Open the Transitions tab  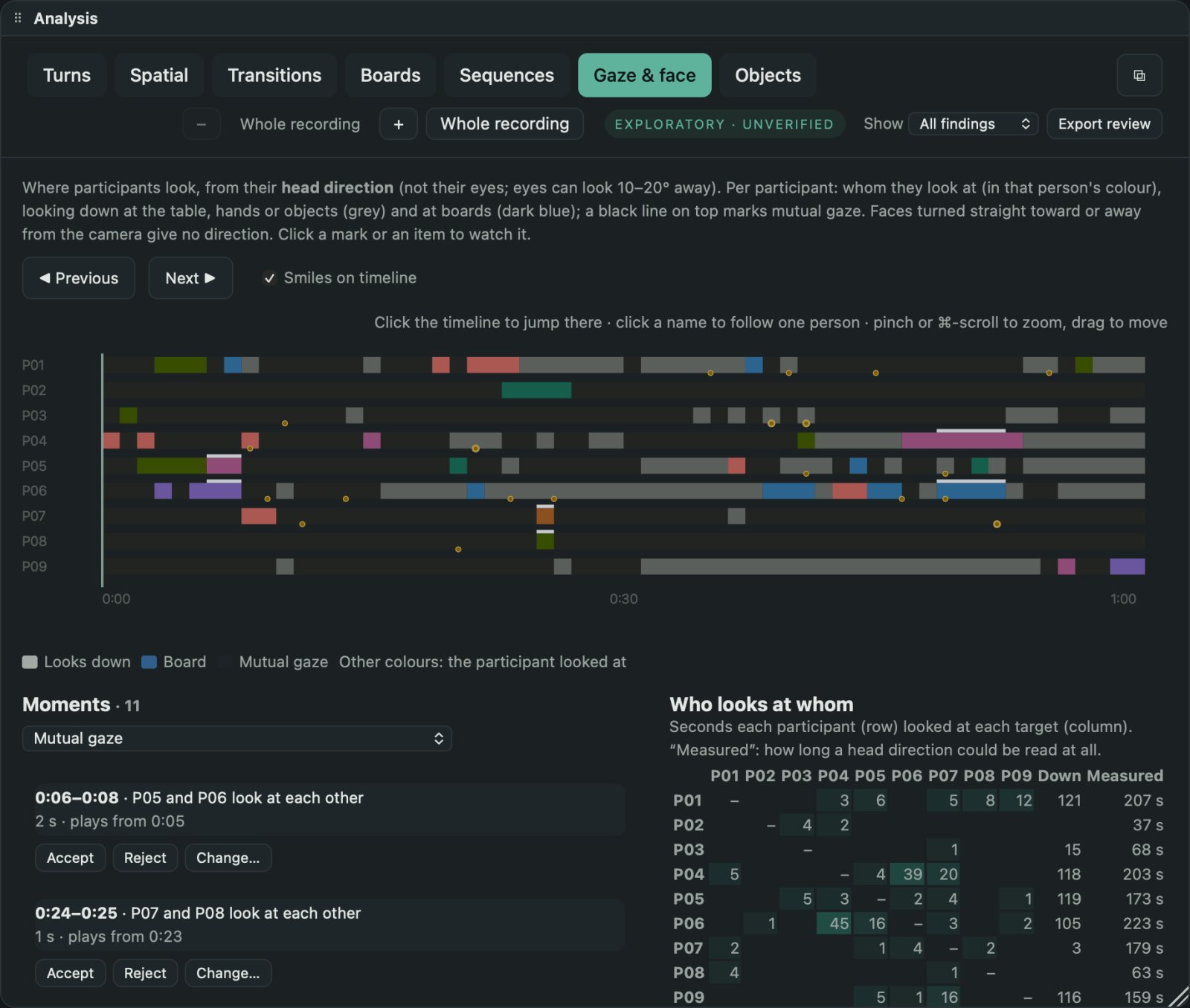[x=274, y=75]
